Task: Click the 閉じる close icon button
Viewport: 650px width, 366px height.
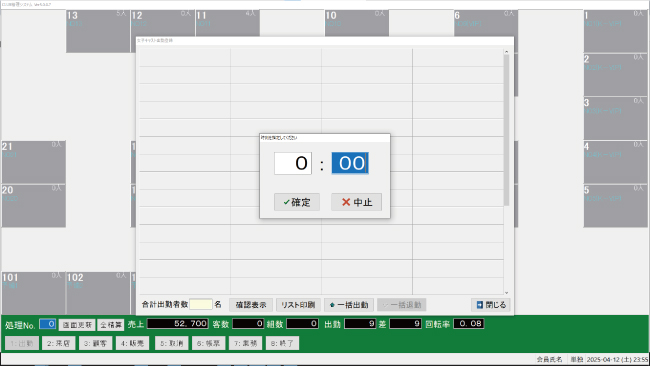Action: pyautogui.click(x=491, y=305)
